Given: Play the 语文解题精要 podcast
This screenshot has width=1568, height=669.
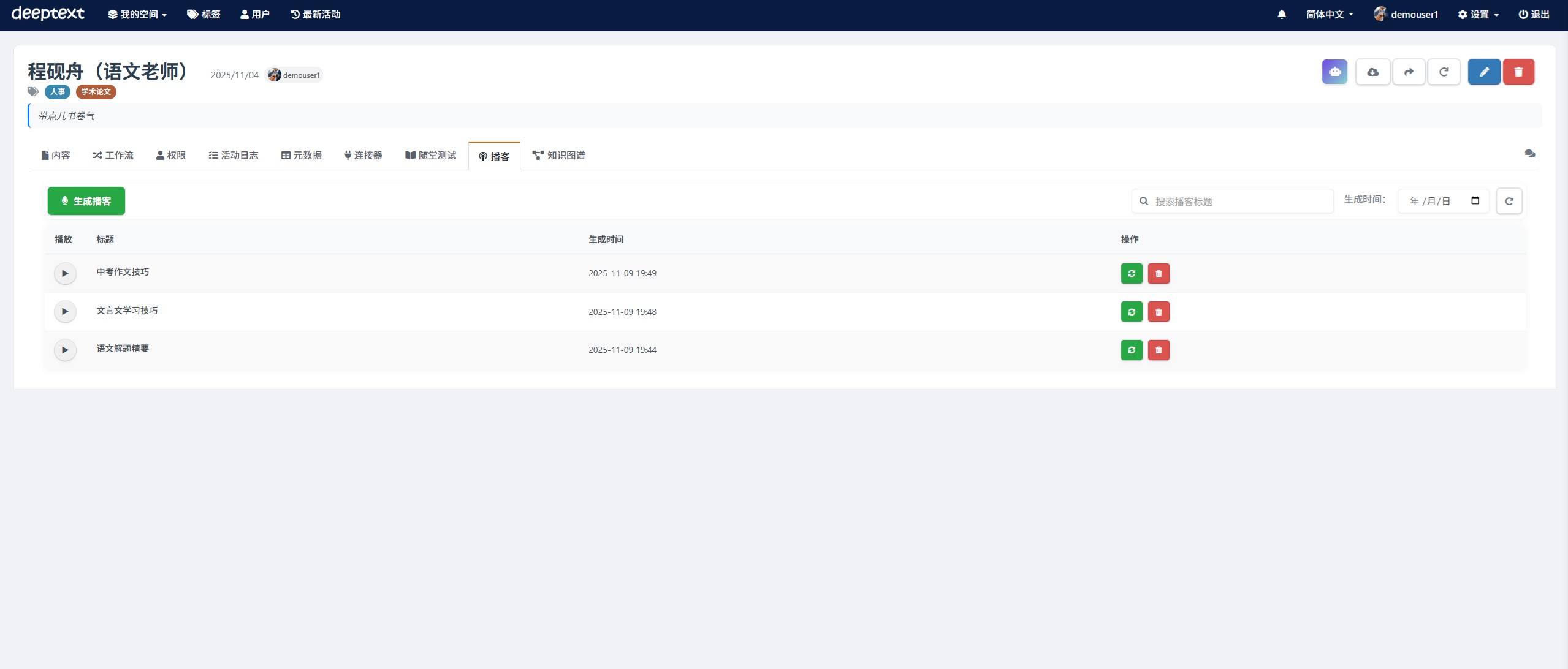Looking at the screenshot, I should pos(65,350).
